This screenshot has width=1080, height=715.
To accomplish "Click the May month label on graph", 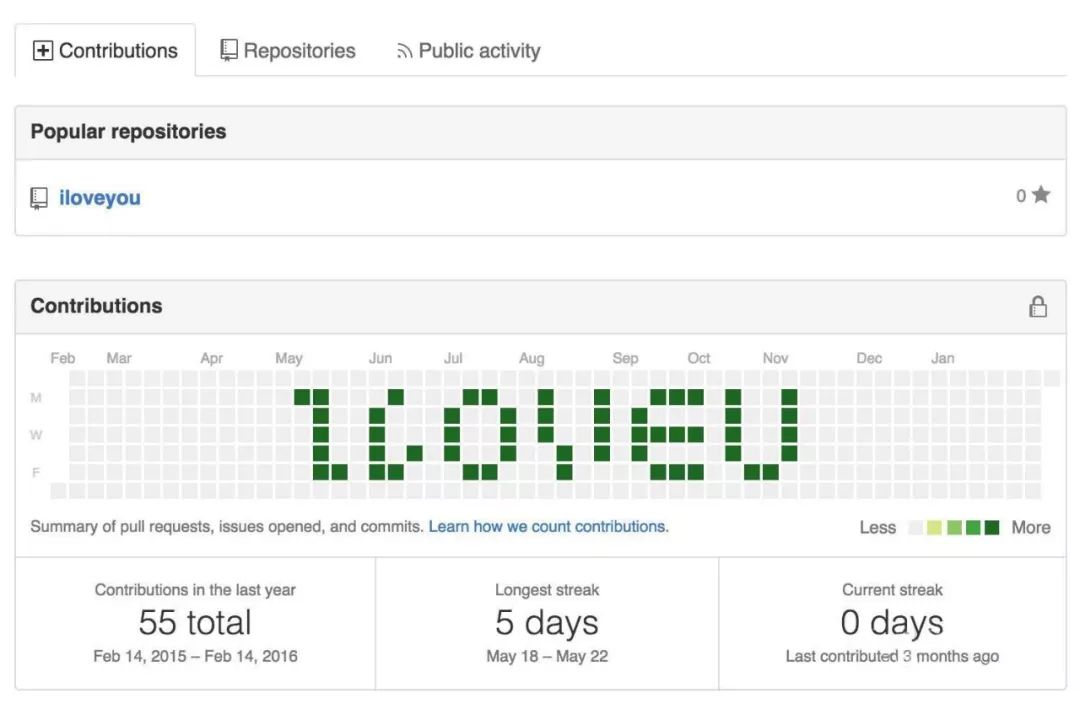I will tap(289, 358).
